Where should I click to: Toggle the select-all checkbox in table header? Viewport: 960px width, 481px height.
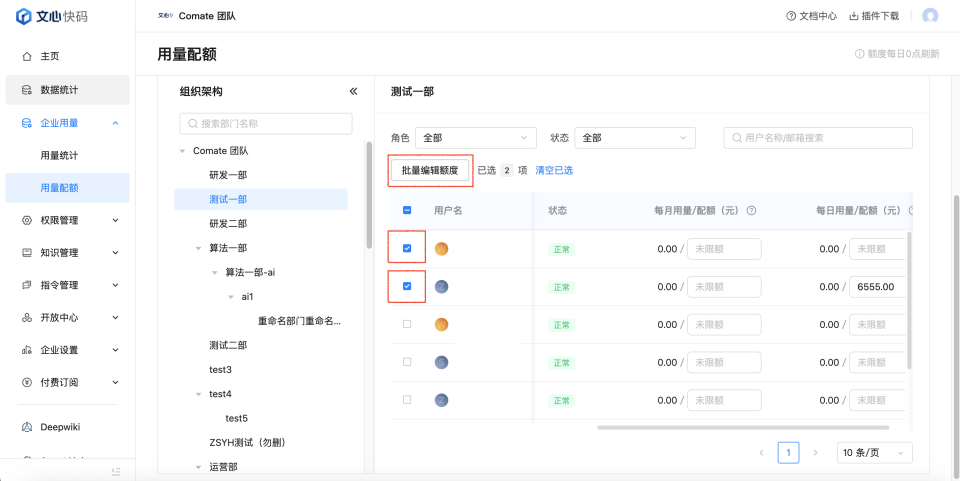click(407, 211)
